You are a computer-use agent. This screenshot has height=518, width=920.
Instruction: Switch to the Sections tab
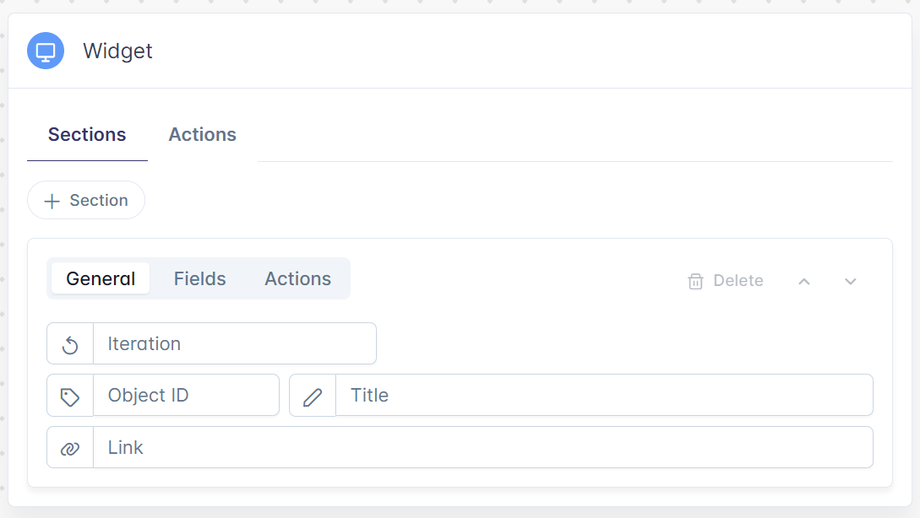coord(87,135)
